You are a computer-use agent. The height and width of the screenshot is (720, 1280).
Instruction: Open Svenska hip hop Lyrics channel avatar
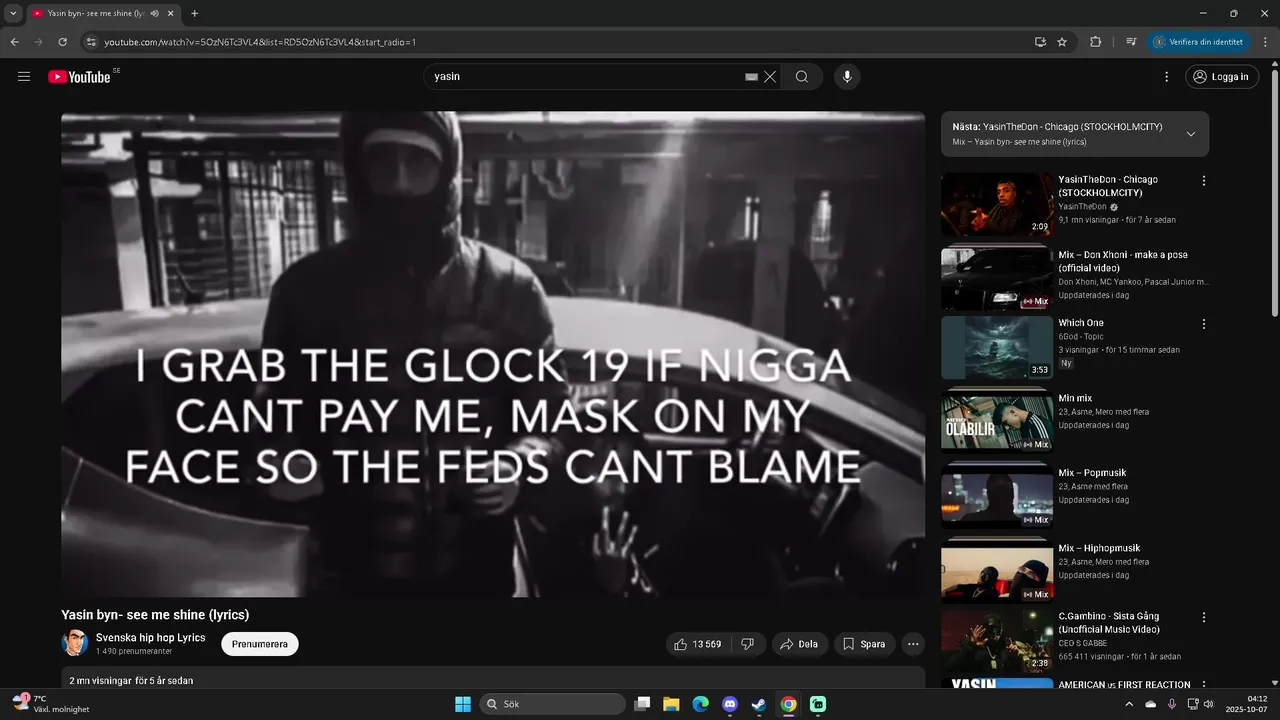(74, 643)
